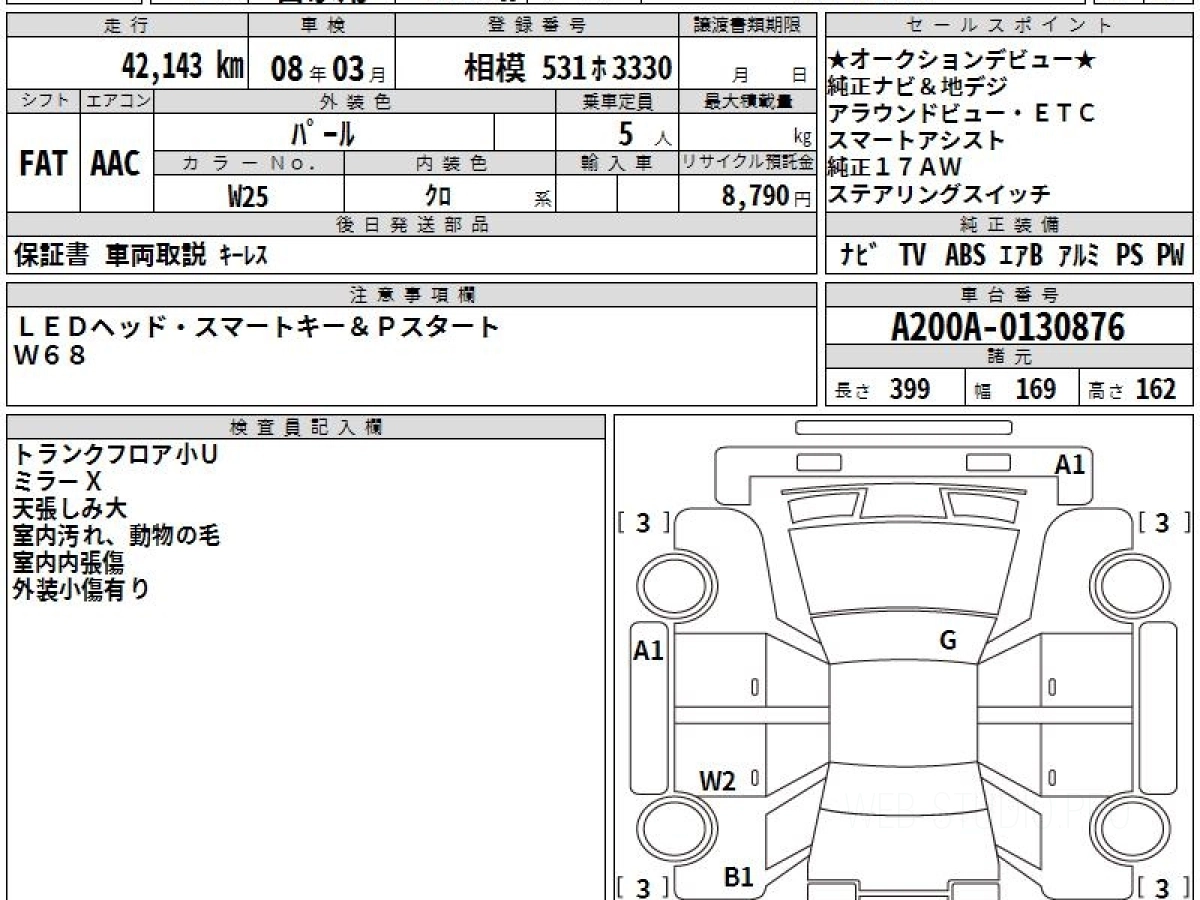Click the PS equipment entry
Image resolution: width=1200 pixels, height=900 pixels.
coord(1129,256)
